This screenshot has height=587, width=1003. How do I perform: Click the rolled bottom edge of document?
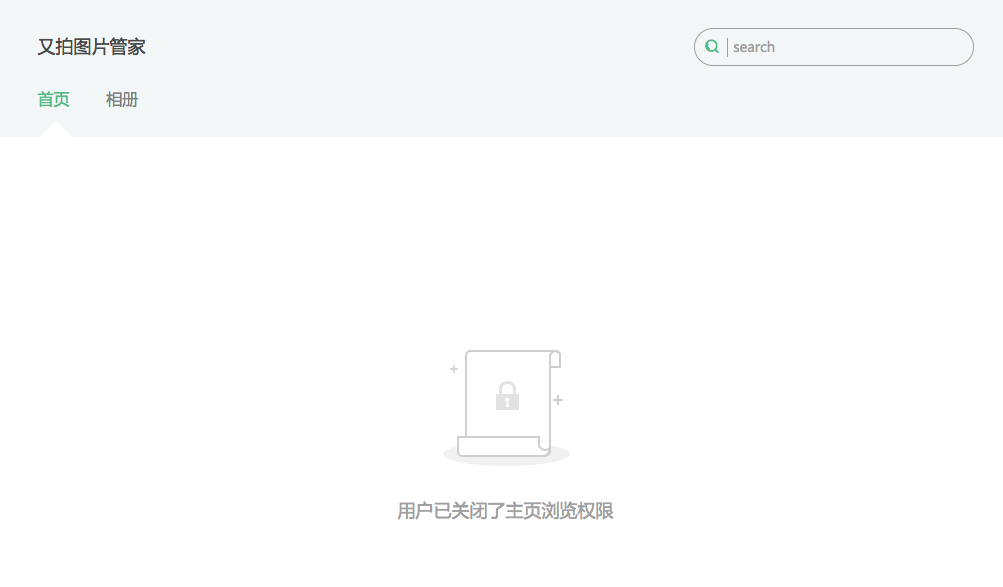[x=503, y=446]
